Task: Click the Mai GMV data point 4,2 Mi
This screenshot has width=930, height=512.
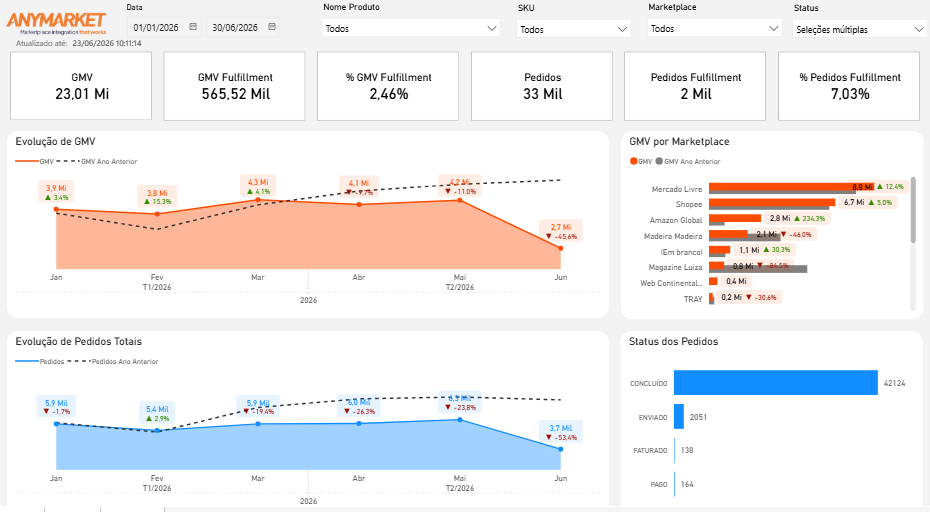Action: tap(460, 201)
